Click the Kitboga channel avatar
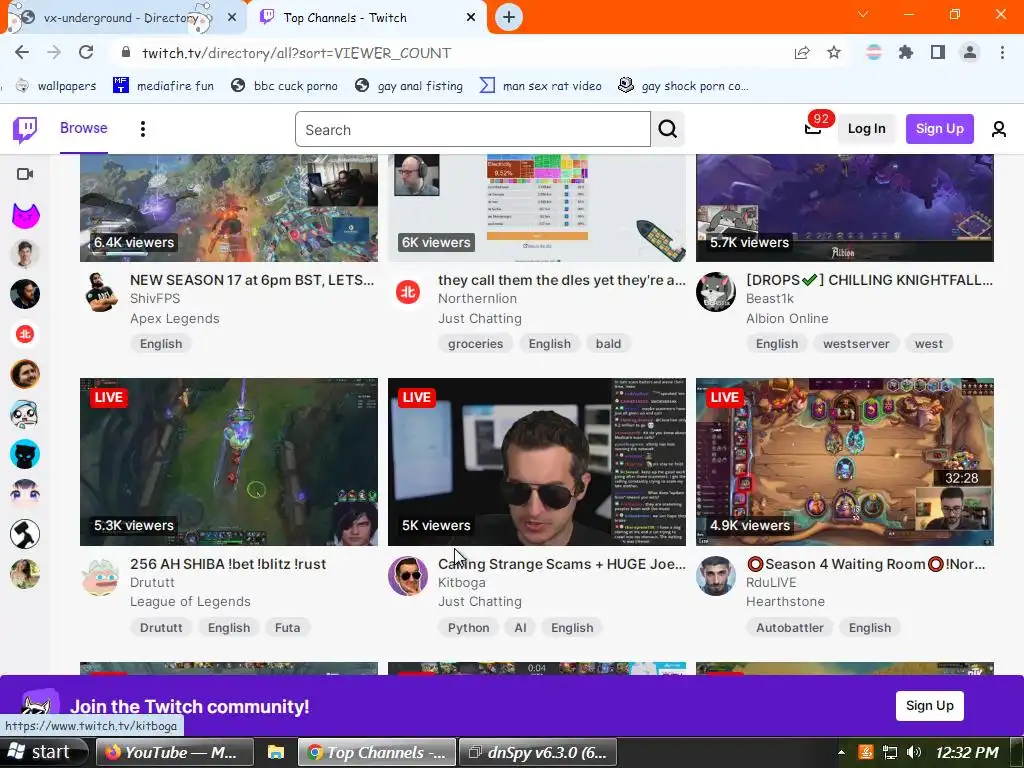Screen dimensions: 1024x768 click(x=408, y=576)
